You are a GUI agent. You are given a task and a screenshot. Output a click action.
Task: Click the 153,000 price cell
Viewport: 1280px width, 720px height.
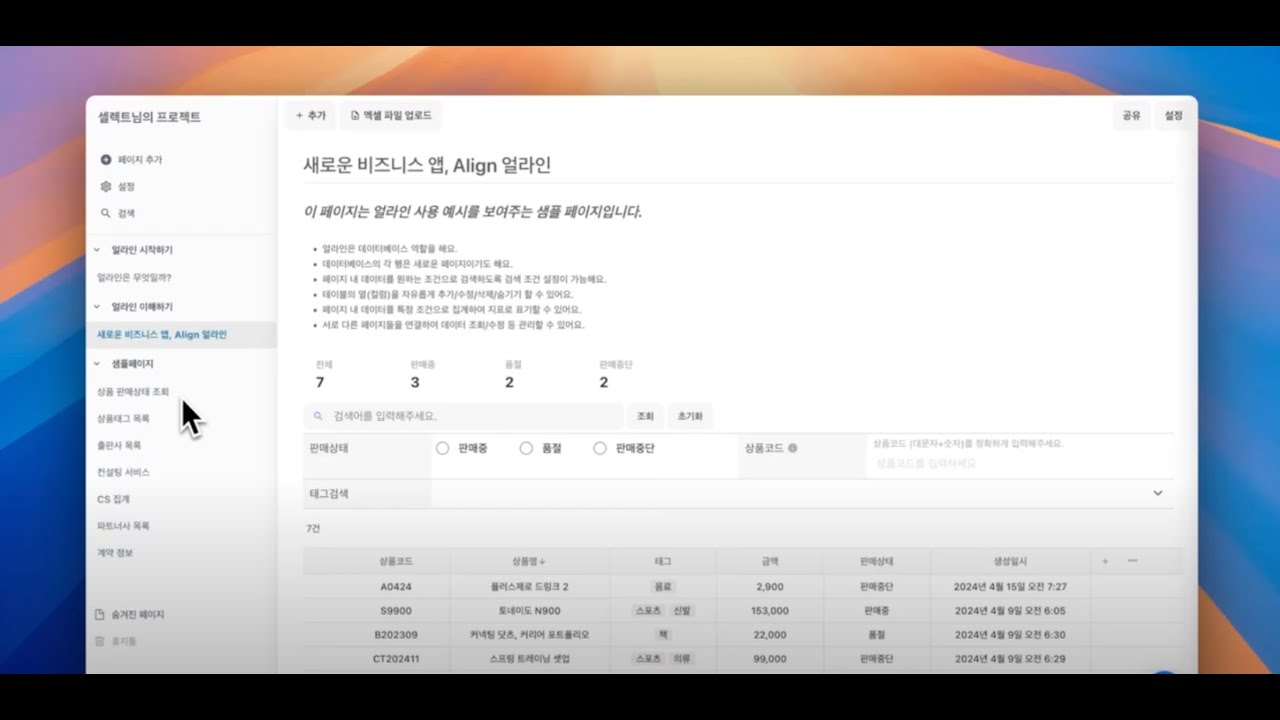point(769,611)
